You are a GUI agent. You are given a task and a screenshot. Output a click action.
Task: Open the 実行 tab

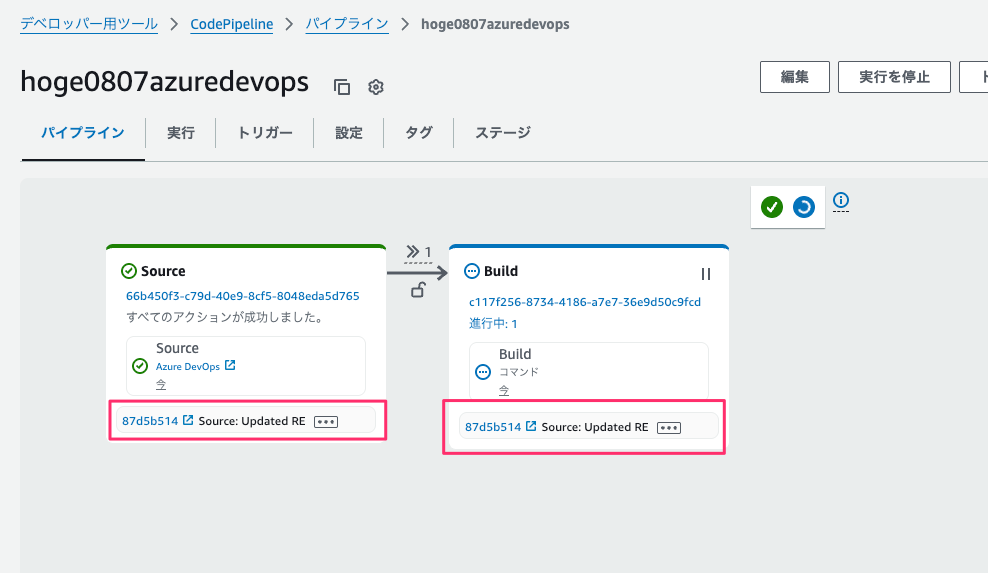181,133
